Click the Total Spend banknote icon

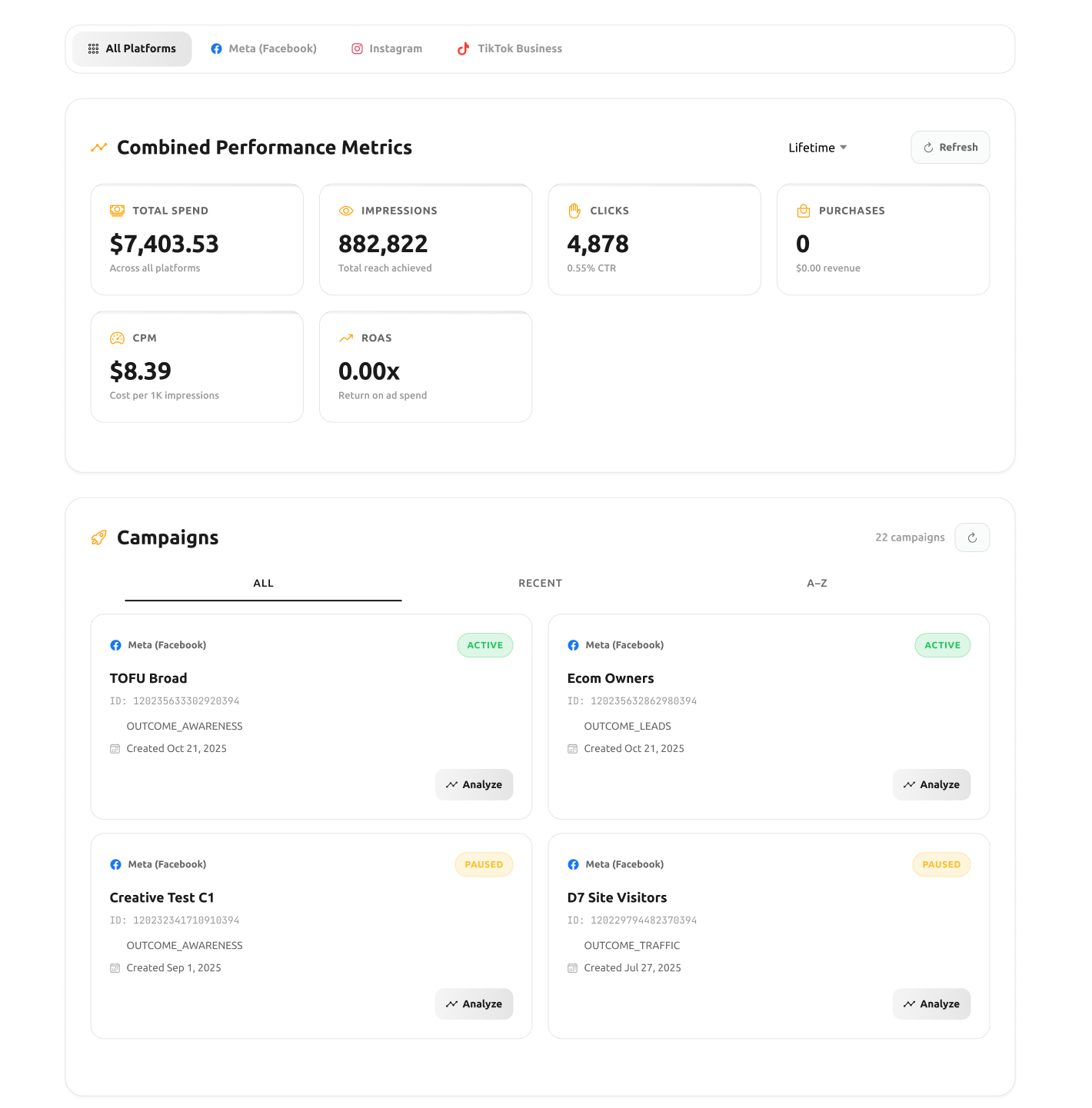tap(117, 210)
